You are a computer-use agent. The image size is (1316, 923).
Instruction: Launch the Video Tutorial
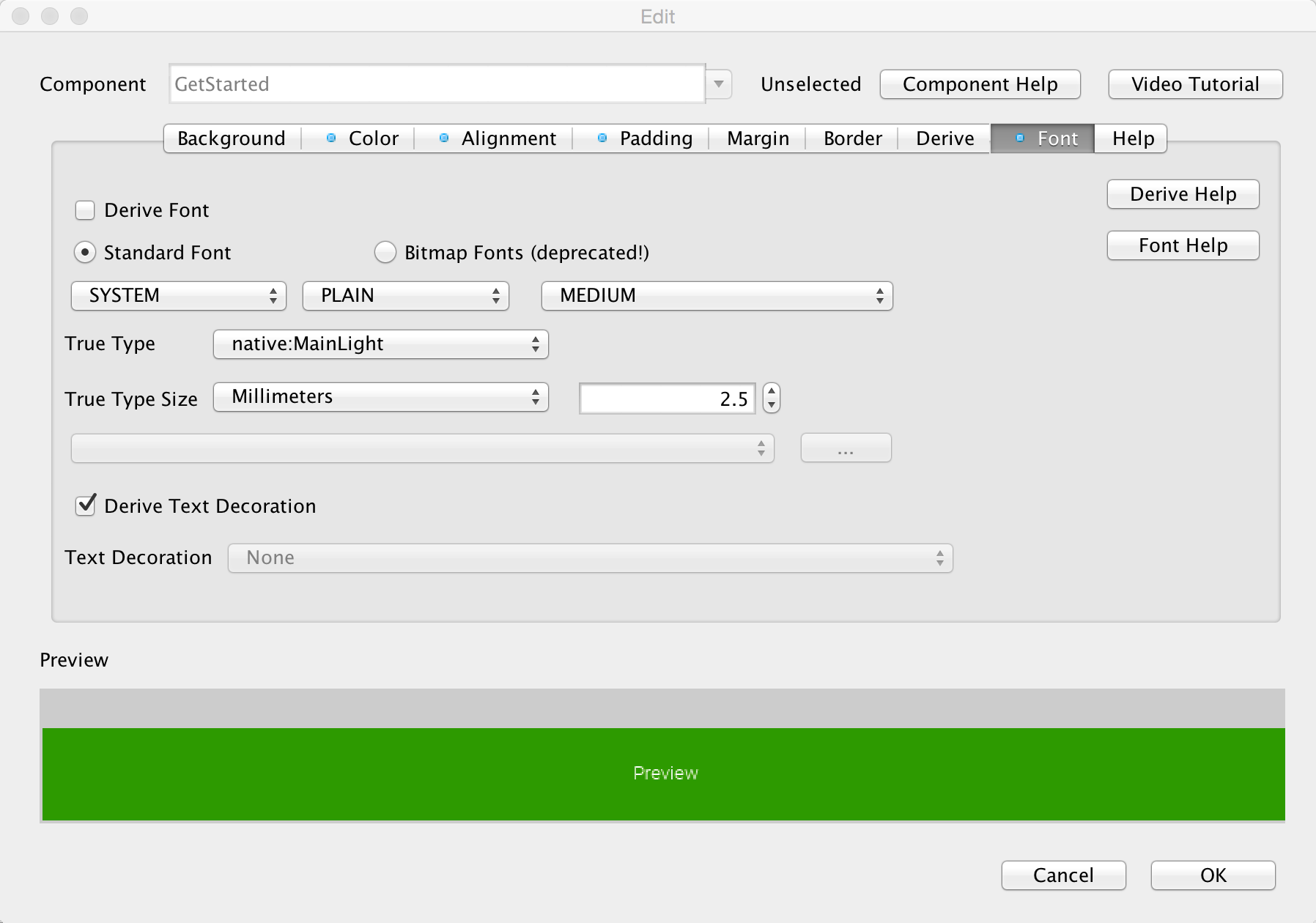pyautogui.click(x=1194, y=84)
